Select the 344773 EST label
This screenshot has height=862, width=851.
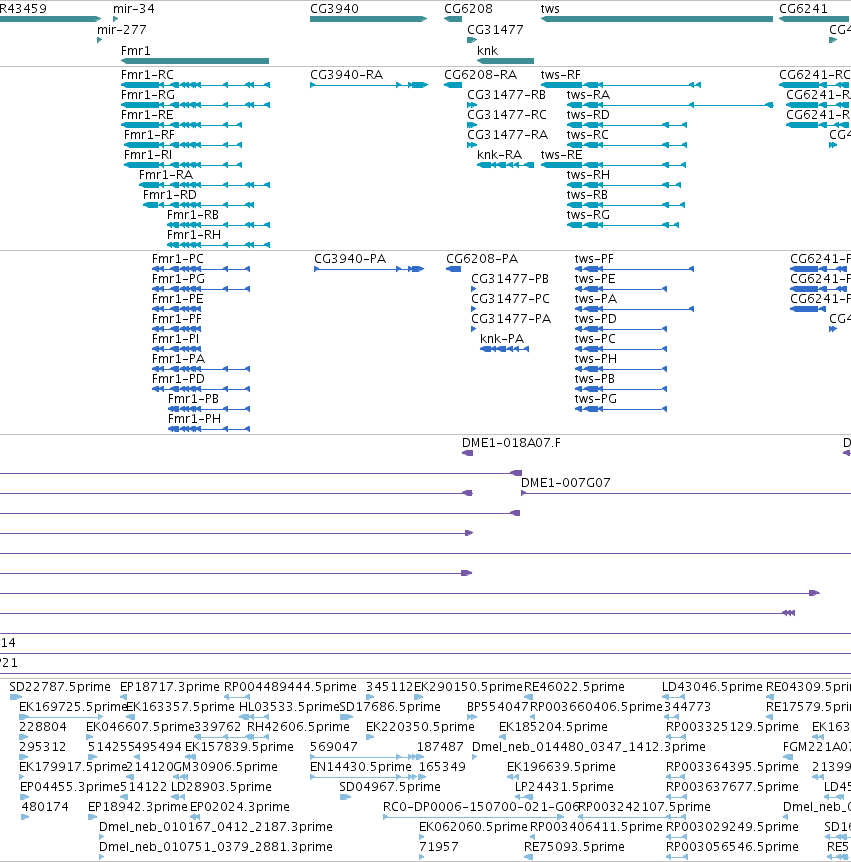[x=688, y=707]
